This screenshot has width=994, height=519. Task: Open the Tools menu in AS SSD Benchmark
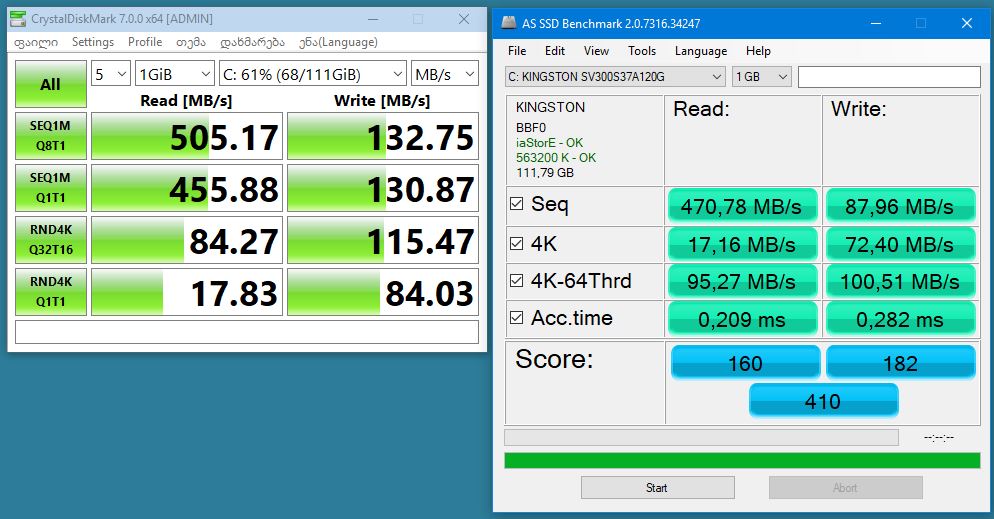(642, 51)
